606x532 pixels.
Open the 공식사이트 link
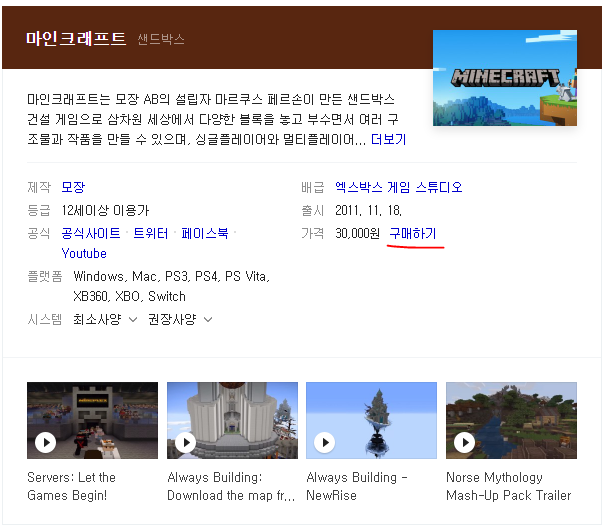91,233
